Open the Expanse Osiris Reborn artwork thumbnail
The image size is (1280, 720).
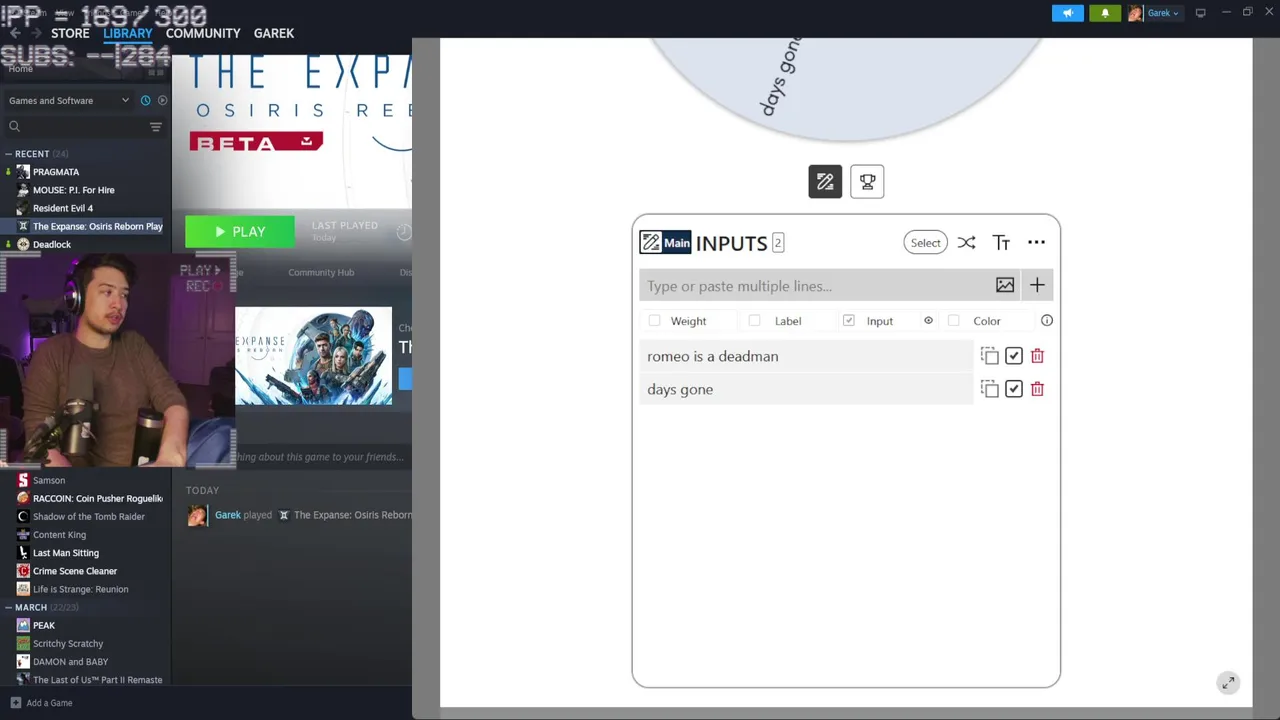coord(313,356)
